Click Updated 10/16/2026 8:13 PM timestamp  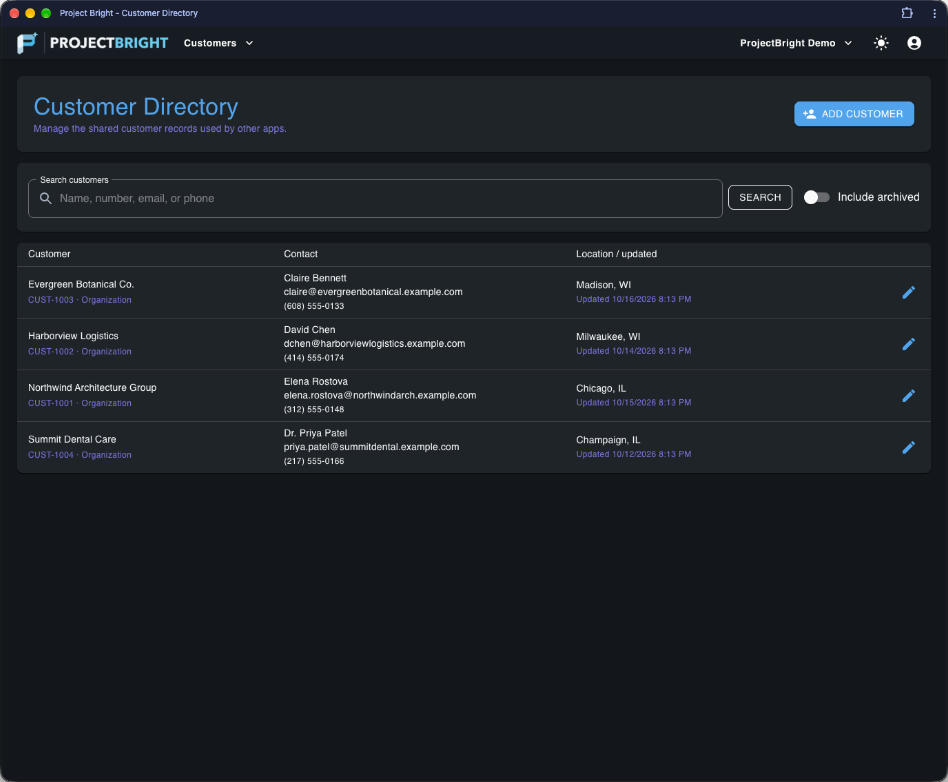tap(634, 299)
